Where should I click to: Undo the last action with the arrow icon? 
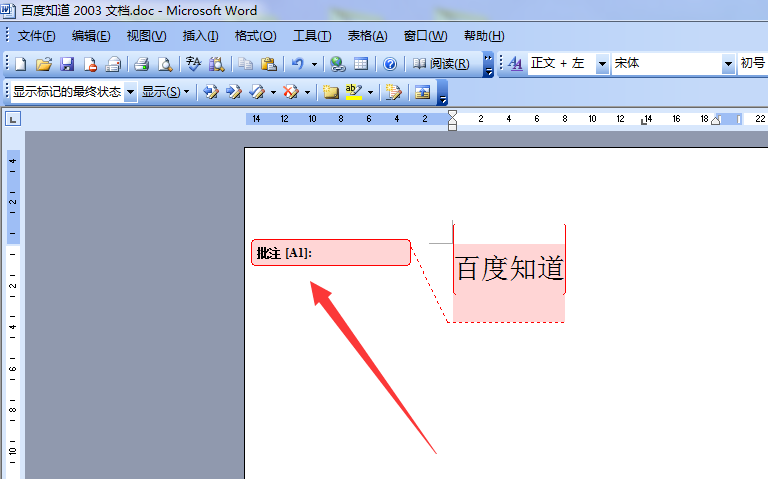coord(297,64)
